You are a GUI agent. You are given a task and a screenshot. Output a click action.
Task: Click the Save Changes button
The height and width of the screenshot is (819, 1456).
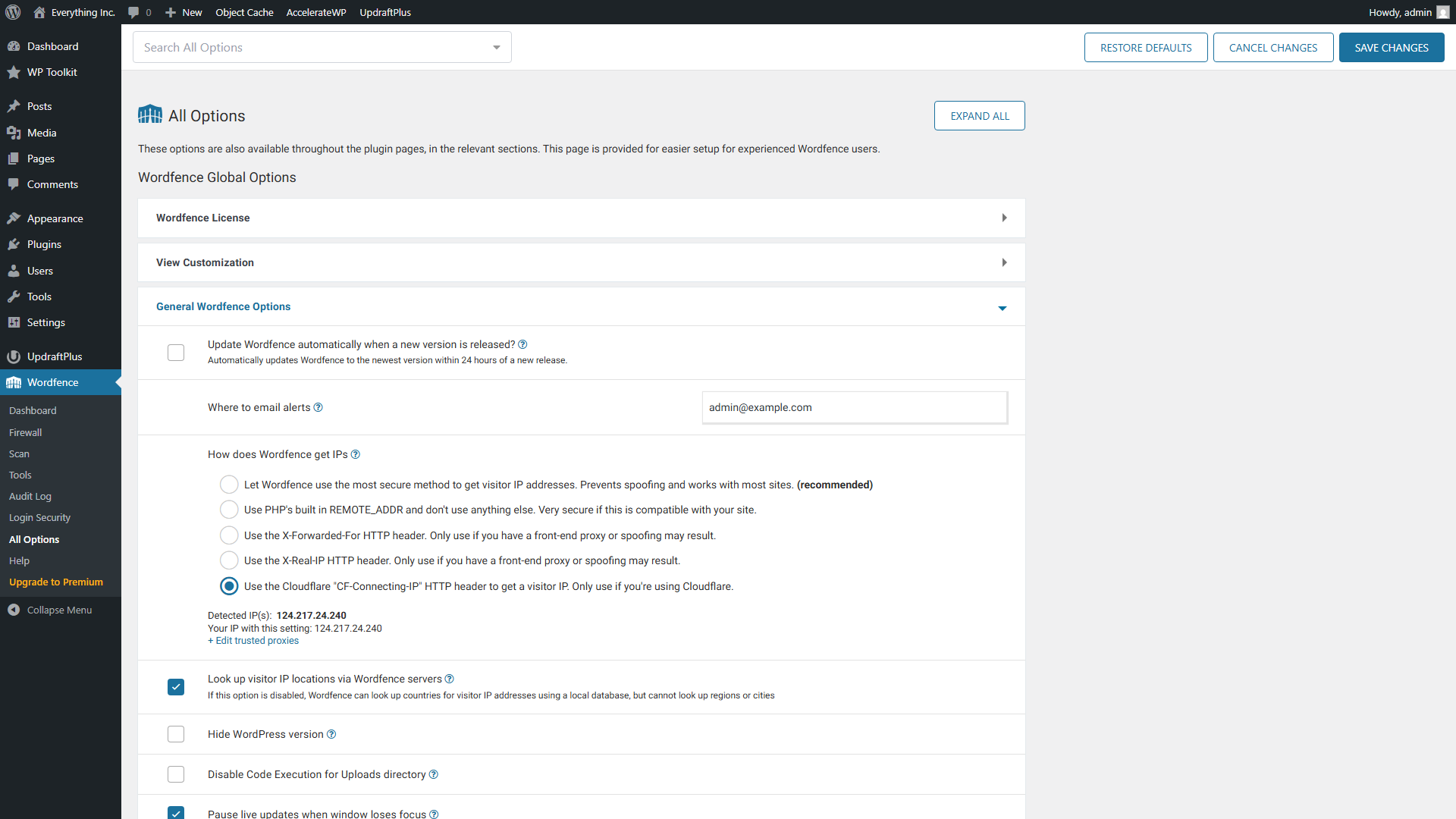point(1392,47)
